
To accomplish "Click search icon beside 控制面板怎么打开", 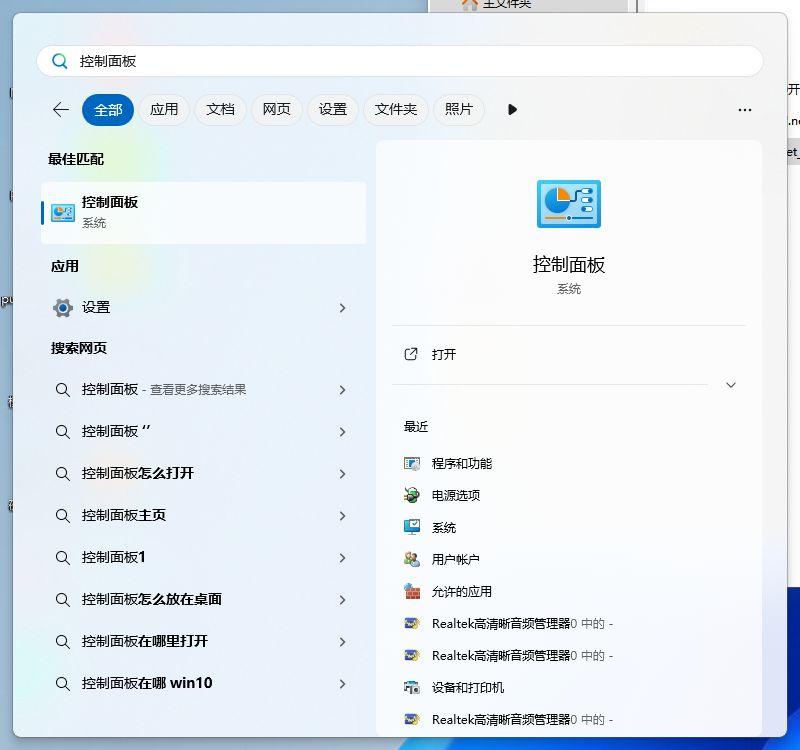I will 62,473.
